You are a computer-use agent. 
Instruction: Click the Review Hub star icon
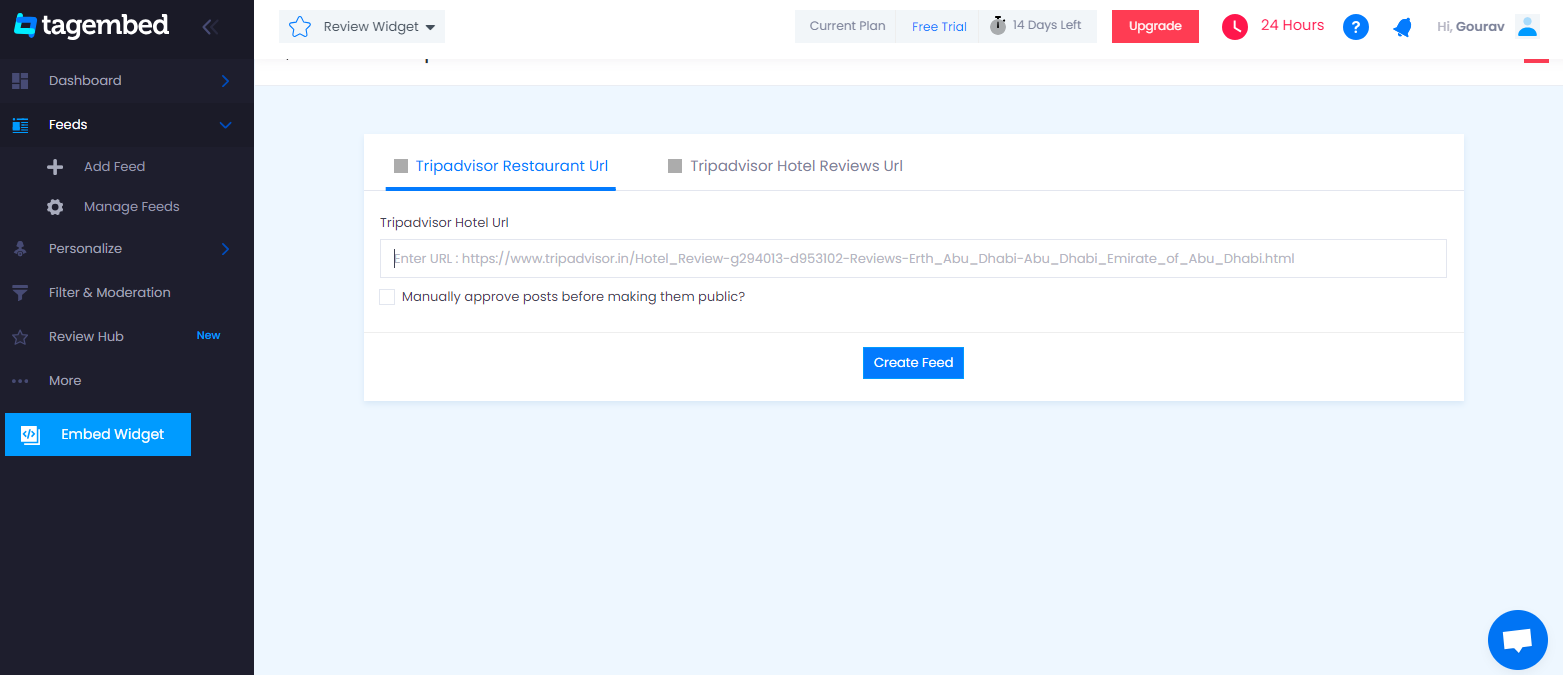click(20, 337)
